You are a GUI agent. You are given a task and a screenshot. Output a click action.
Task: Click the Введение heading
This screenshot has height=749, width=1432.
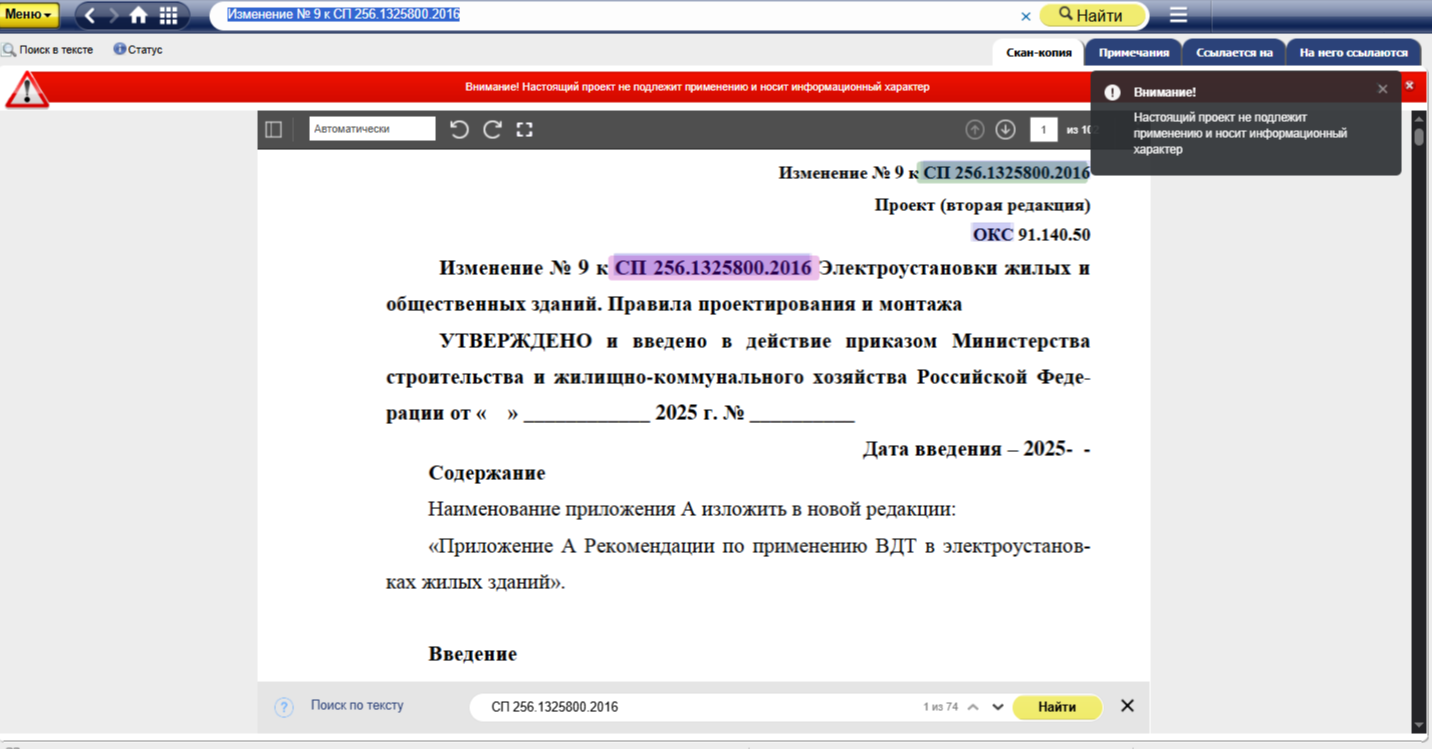pos(473,654)
